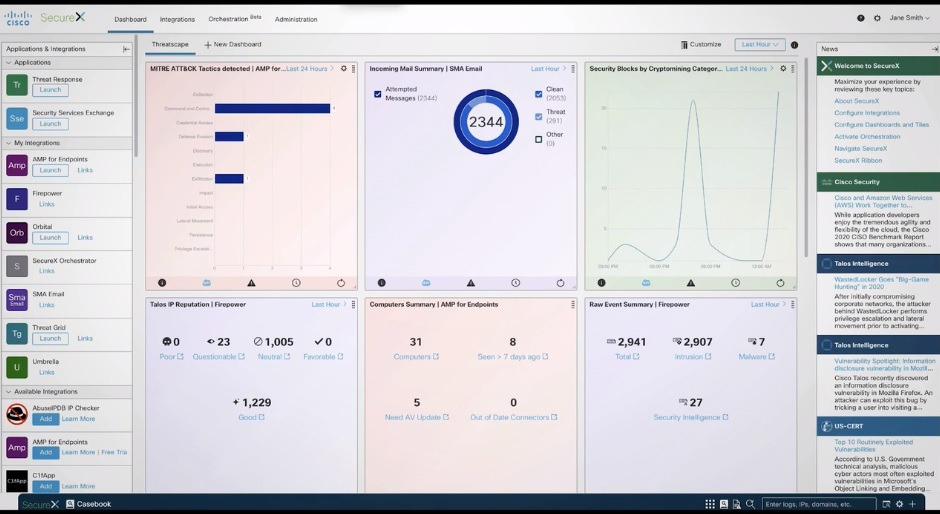This screenshot has width=940, height=514.
Task: Select the Threat Grid integration icon
Action: 17,333
